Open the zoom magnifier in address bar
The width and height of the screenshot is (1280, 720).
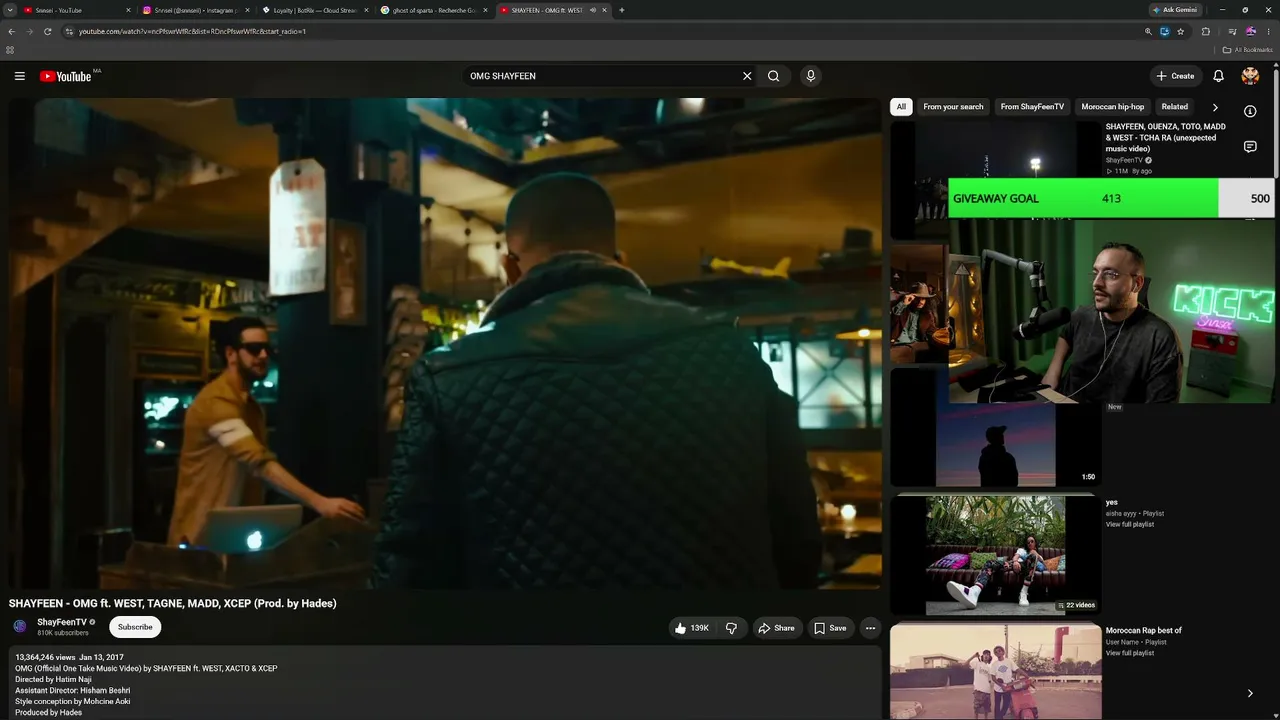coord(1148,31)
